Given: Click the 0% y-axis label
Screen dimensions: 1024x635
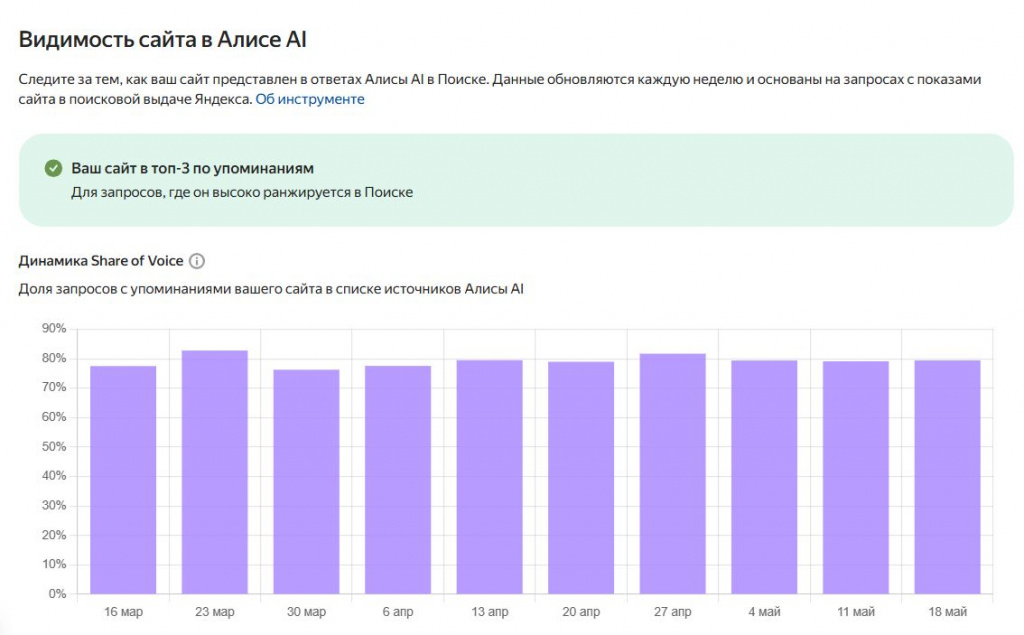Looking at the screenshot, I should coord(57,594).
